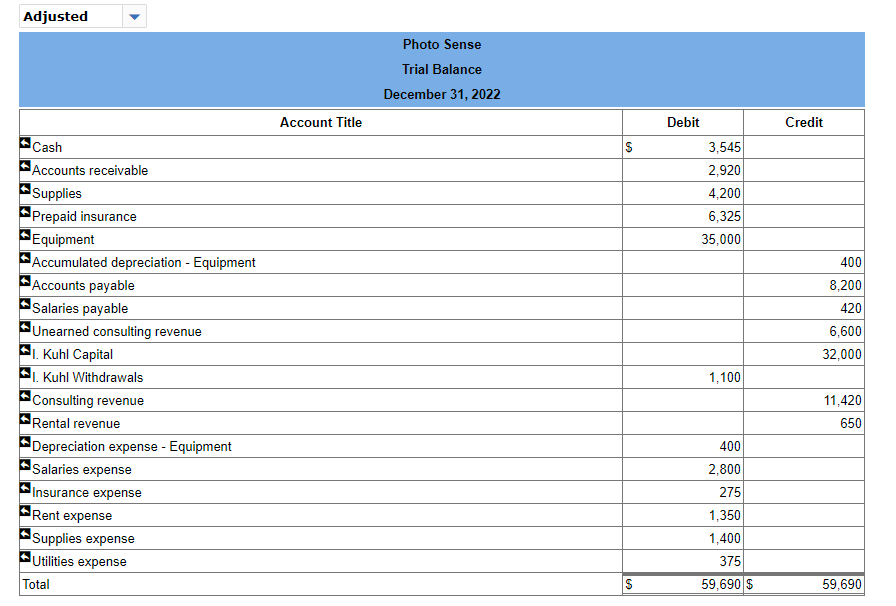Click the dropdown arrow beside Adjusted
Screen dimensions: 896x606
(x=134, y=16)
